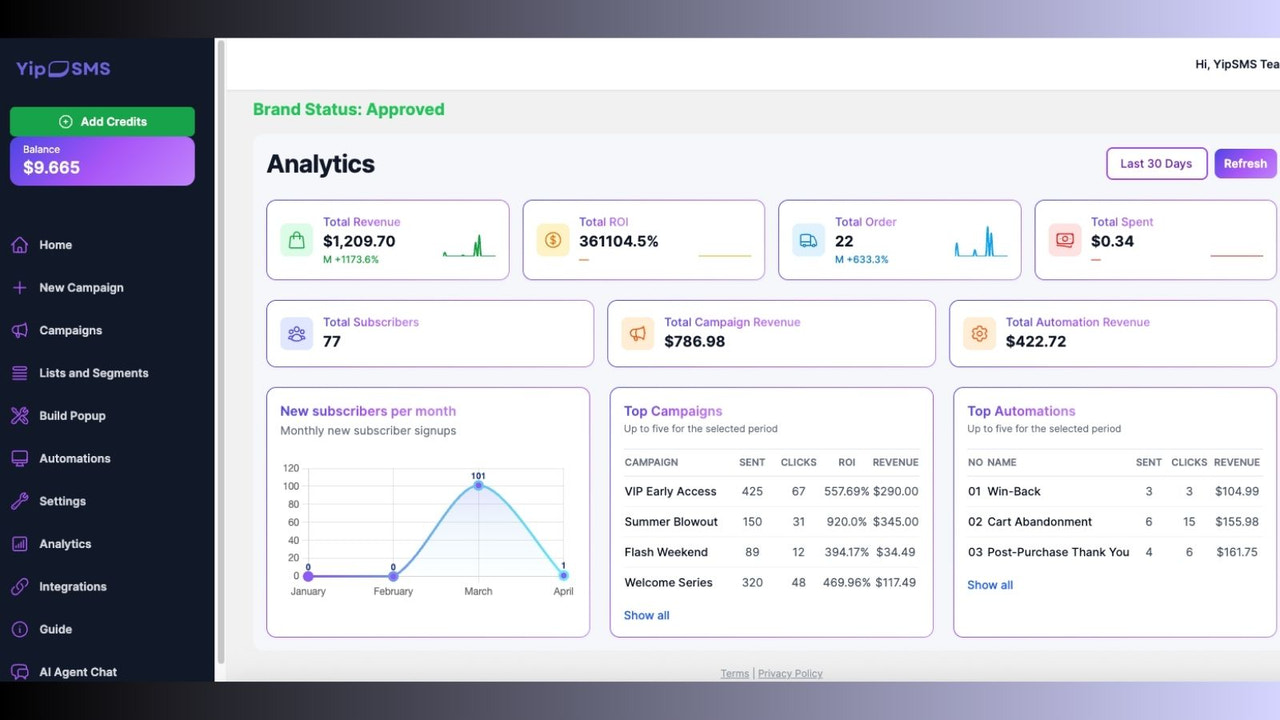Click the $786.98 campaign revenue value
1280x720 pixels.
coord(695,342)
